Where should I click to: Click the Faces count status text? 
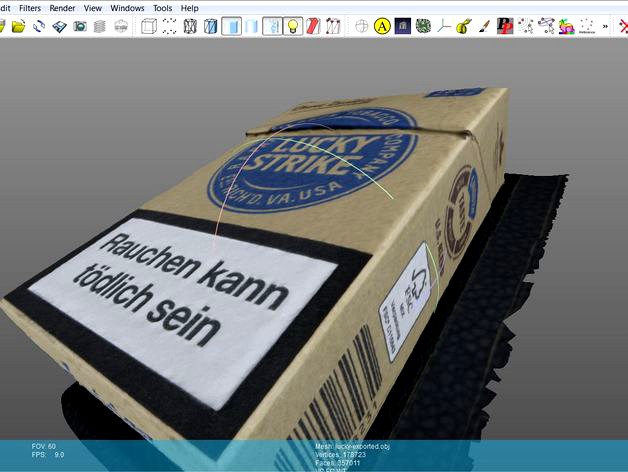[338, 463]
